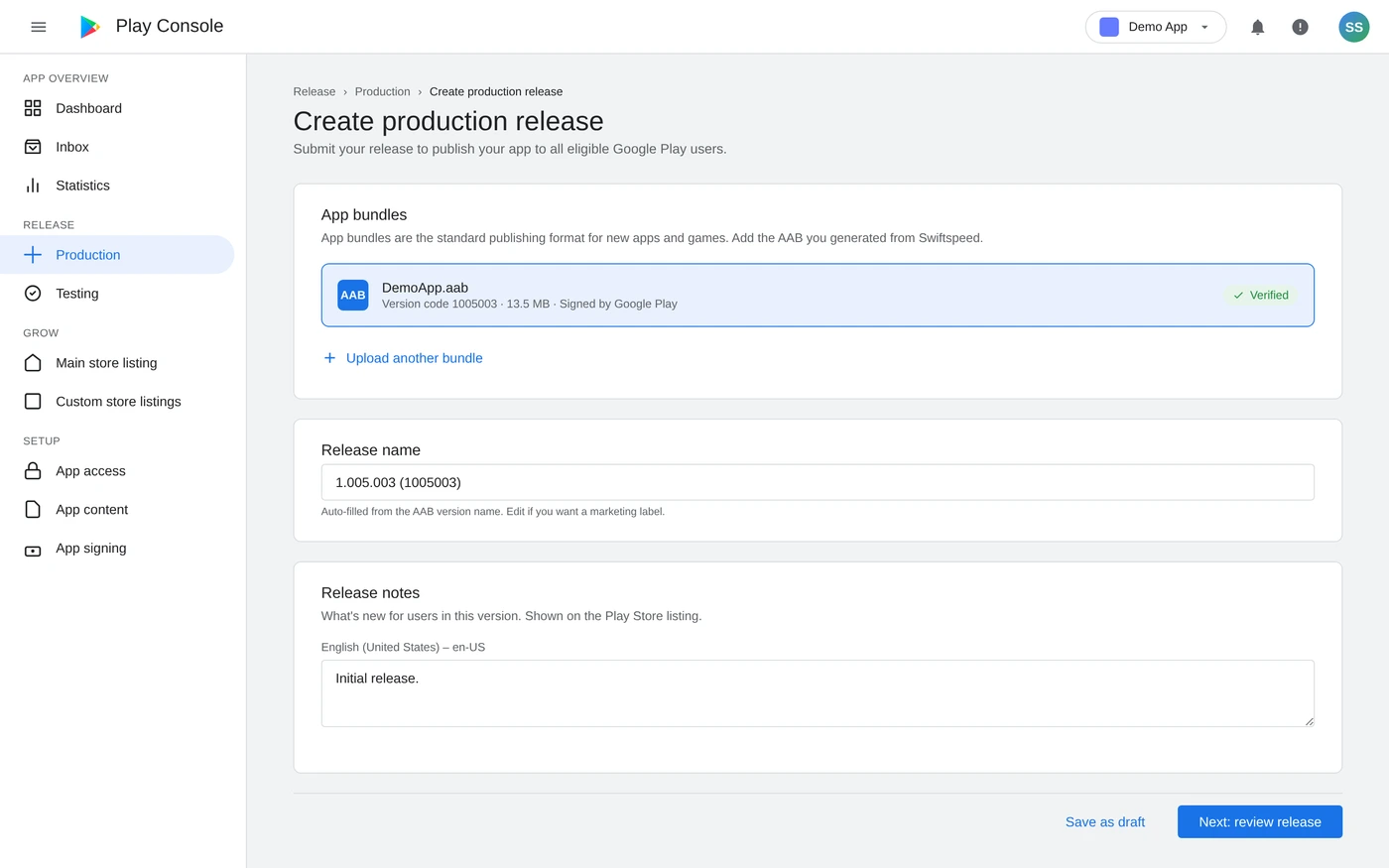The height and width of the screenshot is (868, 1389).
Task: Click the notifications bell icon
Action: [1257, 27]
